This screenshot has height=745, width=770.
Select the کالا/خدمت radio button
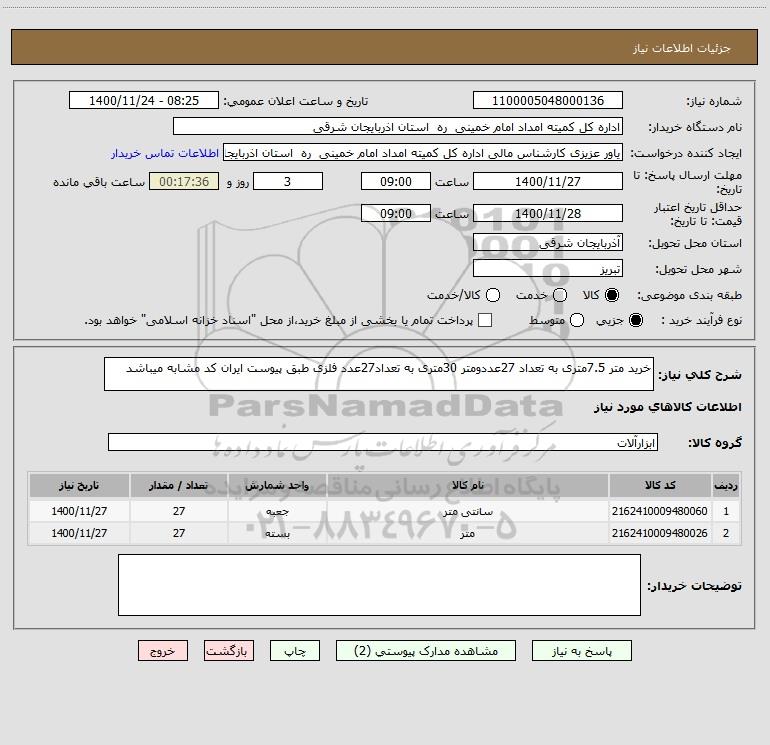(x=493, y=295)
